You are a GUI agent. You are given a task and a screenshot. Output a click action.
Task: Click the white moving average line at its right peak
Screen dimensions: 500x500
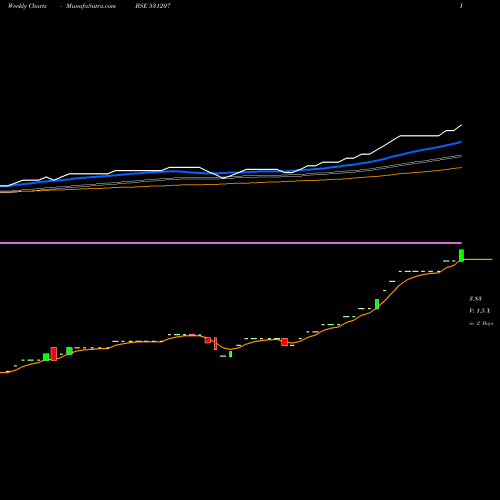pos(461,125)
